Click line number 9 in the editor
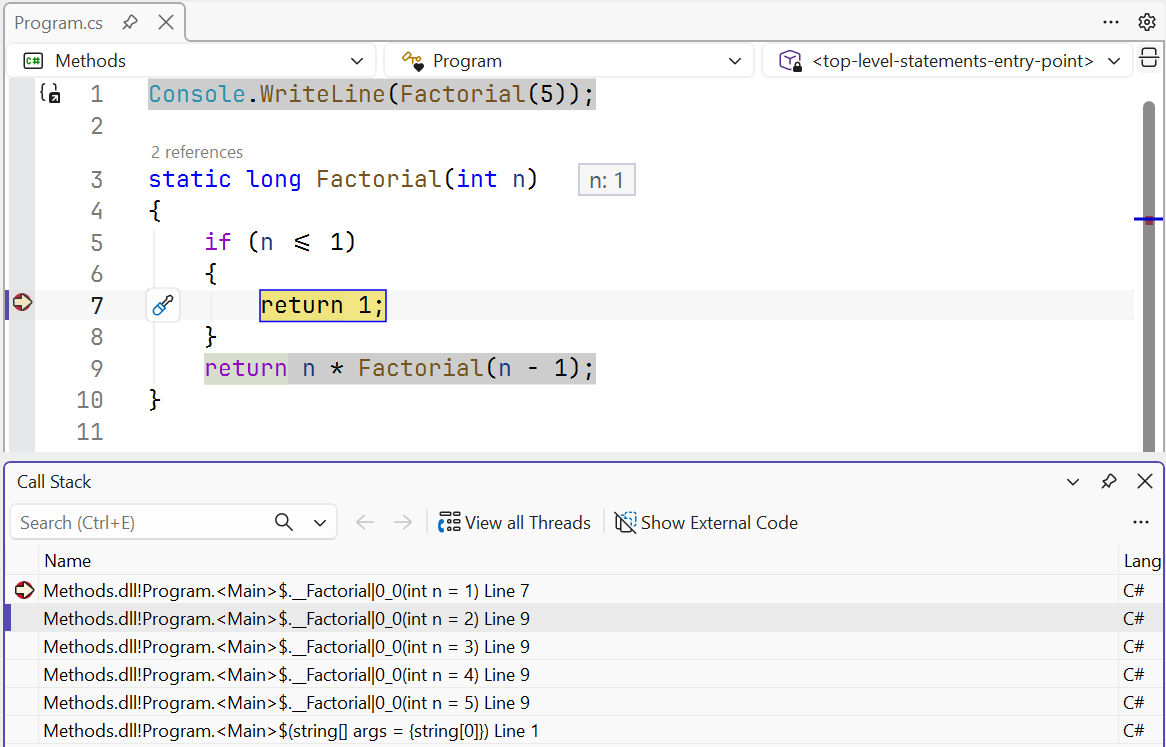 [97, 369]
